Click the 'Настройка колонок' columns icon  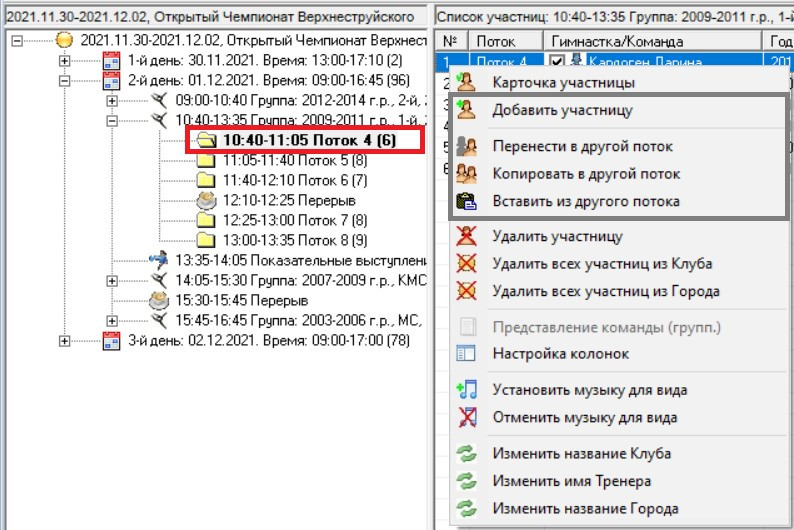click(x=466, y=354)
